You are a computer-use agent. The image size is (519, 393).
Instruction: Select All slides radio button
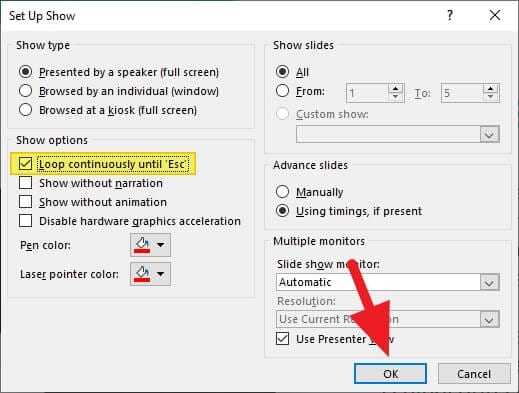282,72
